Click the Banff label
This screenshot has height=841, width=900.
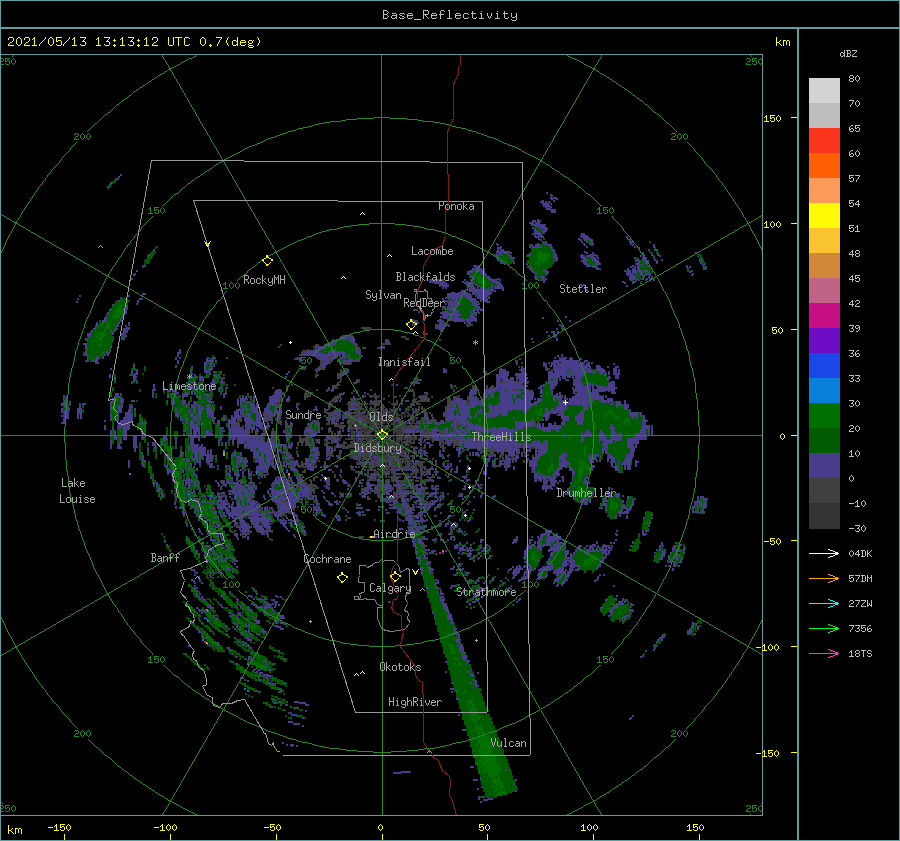tap(165, 558)
